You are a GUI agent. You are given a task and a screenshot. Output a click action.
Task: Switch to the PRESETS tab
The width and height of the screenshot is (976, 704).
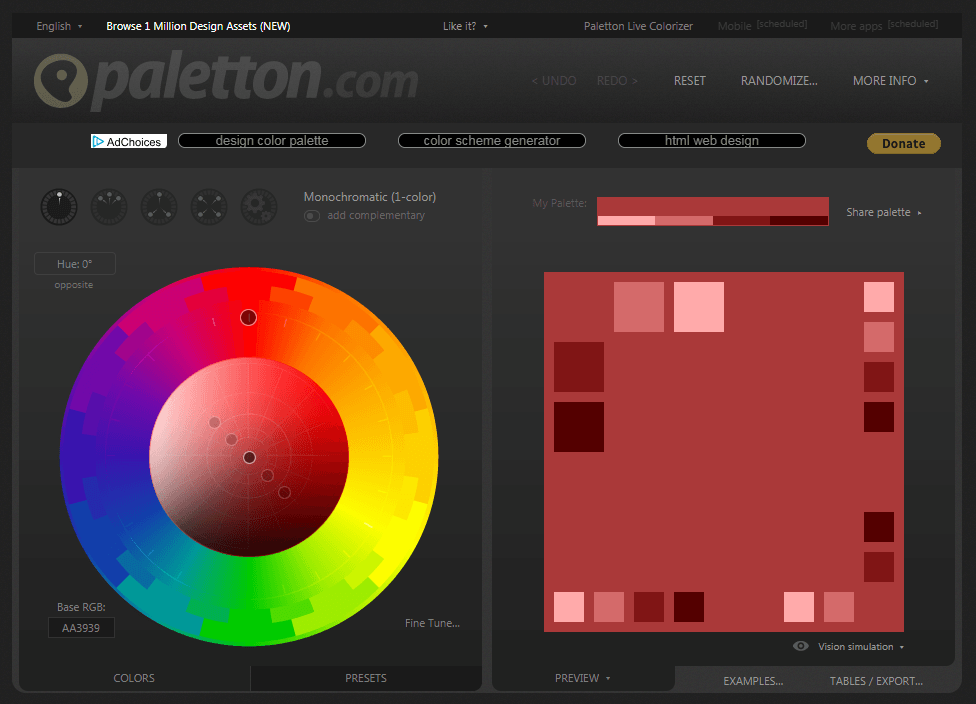pyautogui.click(x=365, y=678)
